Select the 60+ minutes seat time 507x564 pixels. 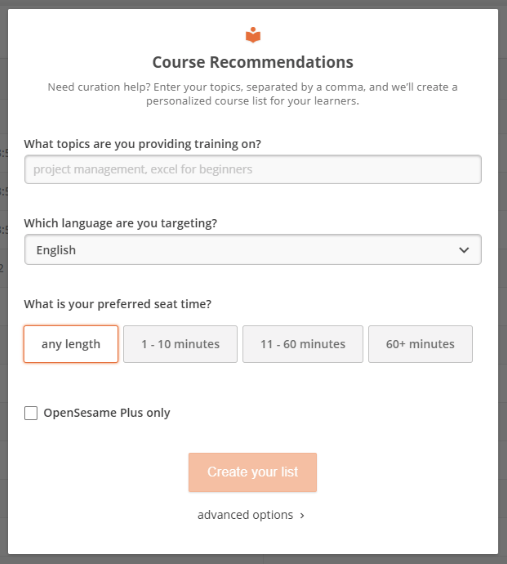coord(420,344)
